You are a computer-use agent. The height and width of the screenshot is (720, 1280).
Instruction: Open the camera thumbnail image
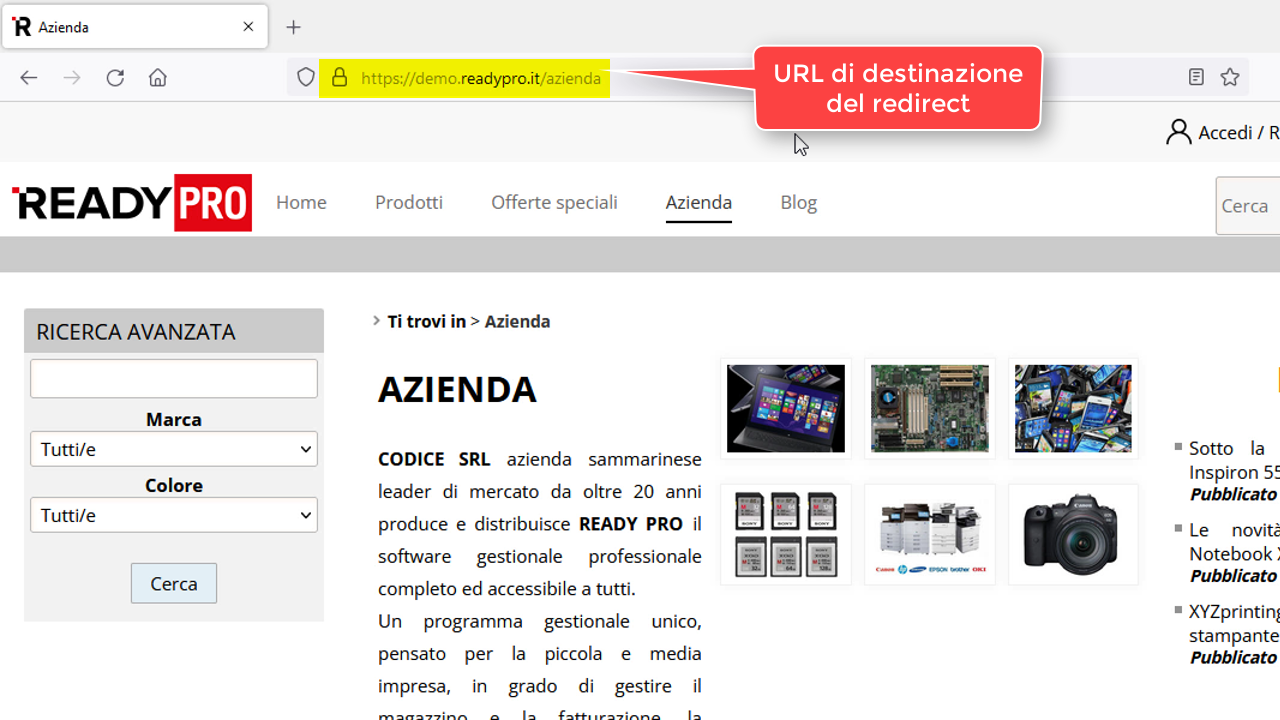pos(1073,534)
